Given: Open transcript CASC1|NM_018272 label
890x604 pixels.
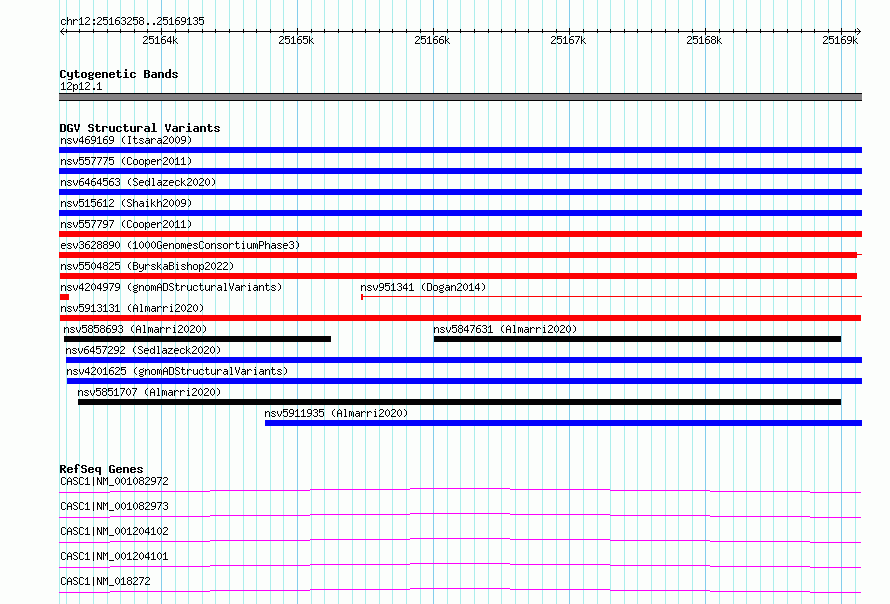Looking at the screenshot, I should [x=106, y=581].
